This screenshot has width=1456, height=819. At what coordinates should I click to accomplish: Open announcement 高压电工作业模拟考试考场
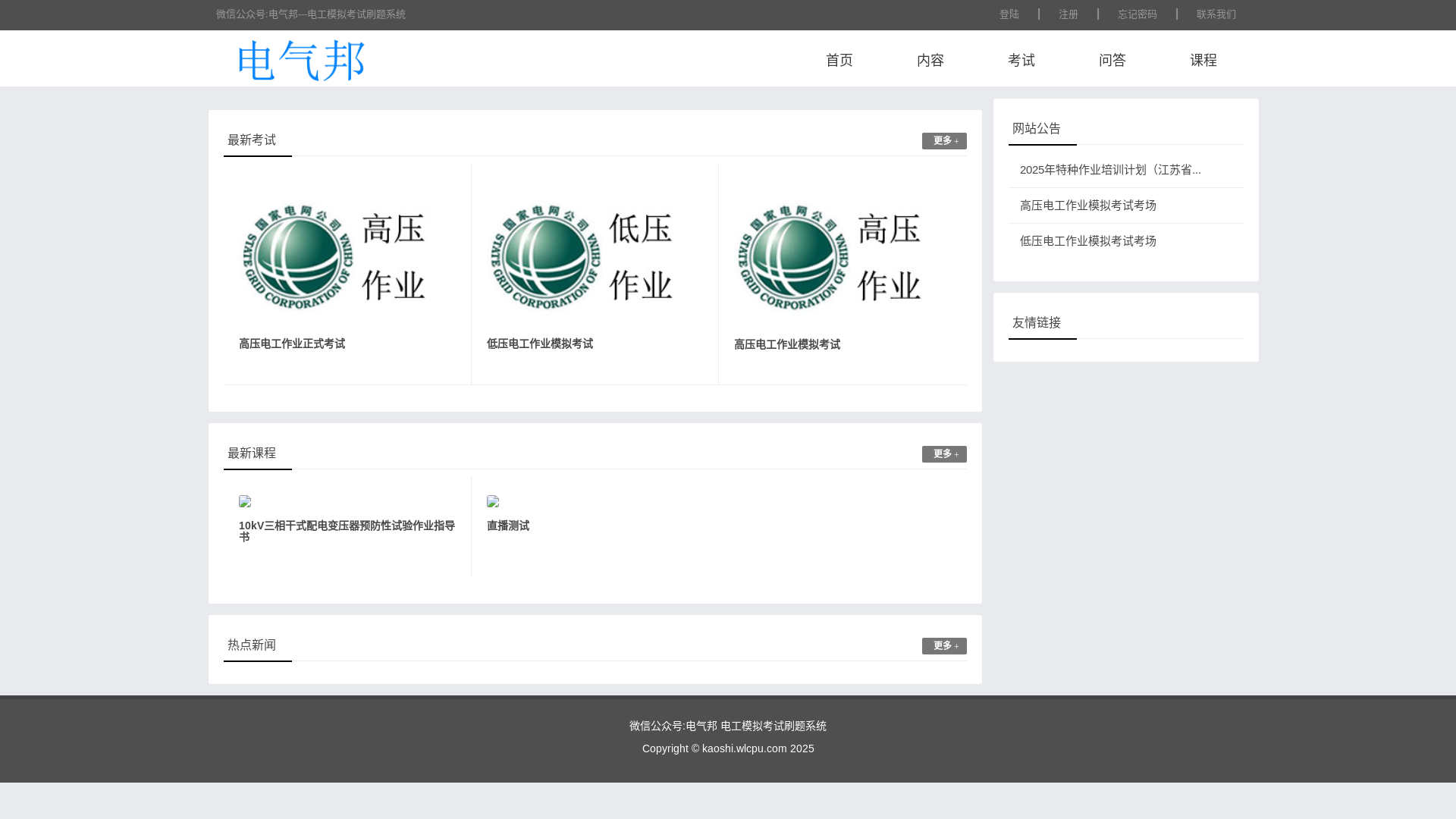[x=1088, y=206]
